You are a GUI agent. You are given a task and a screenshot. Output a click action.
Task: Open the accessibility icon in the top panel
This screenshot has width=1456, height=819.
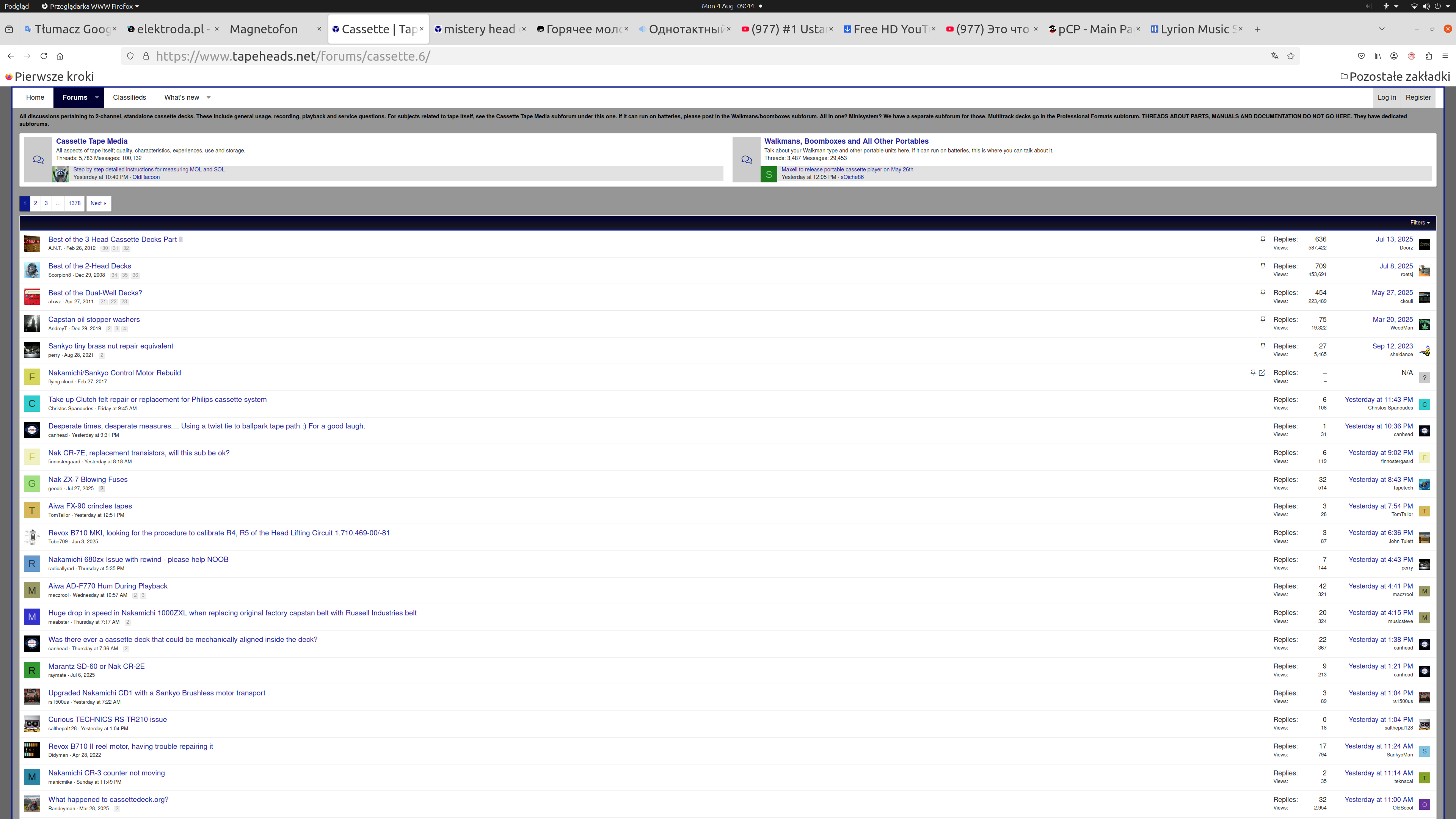[x=1386, y=6]
